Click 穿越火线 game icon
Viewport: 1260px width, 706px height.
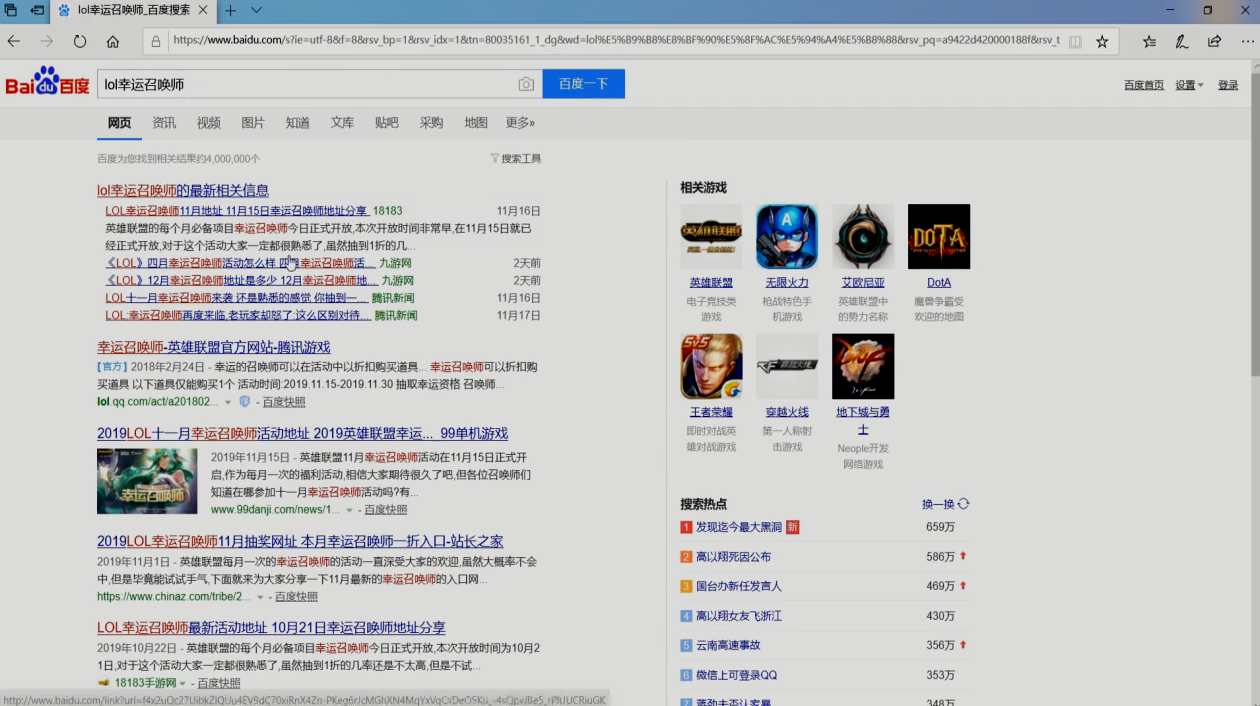pyautogui.click(x=787, y=366)
